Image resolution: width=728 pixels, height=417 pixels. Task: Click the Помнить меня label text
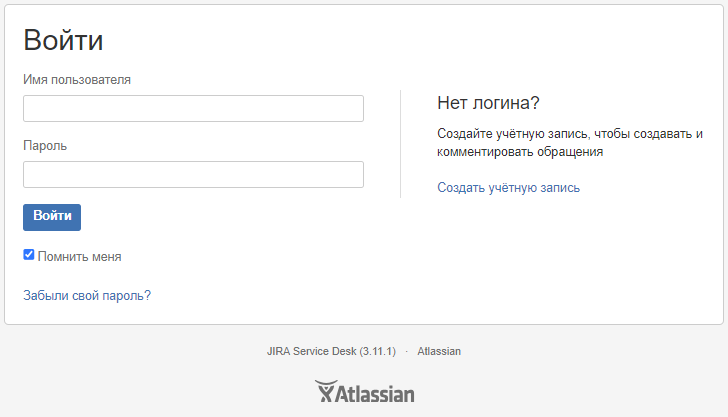point(79,256)
